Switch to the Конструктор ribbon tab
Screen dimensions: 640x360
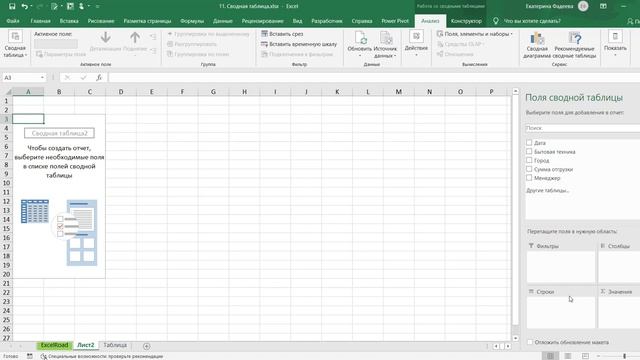(466, 21)
